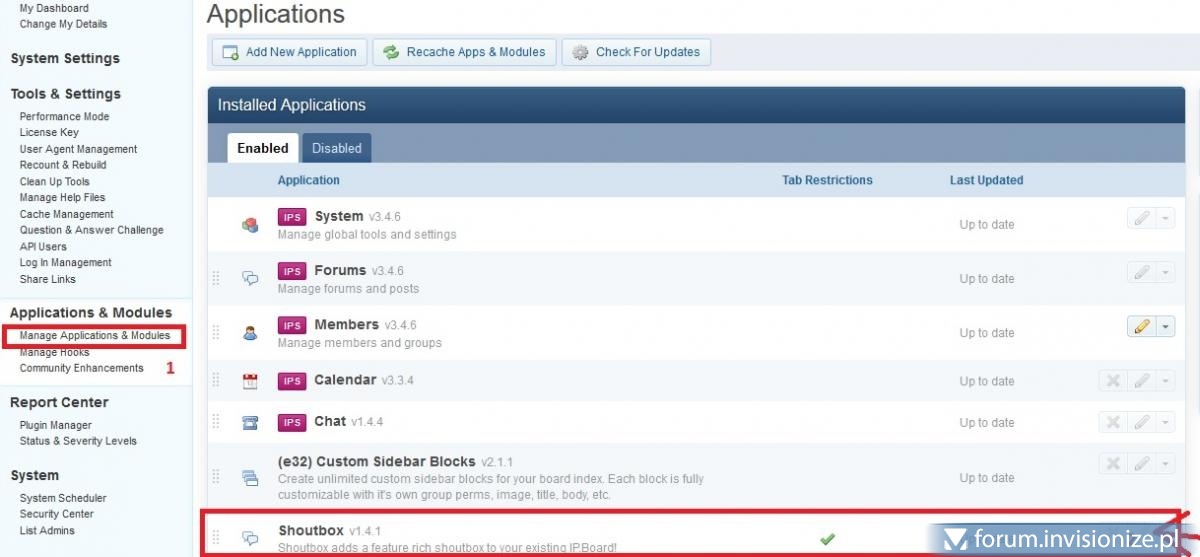Edit Custom Sidebar Blocks with pencil icon
1200x557 pixels.
click(1141, 464)
